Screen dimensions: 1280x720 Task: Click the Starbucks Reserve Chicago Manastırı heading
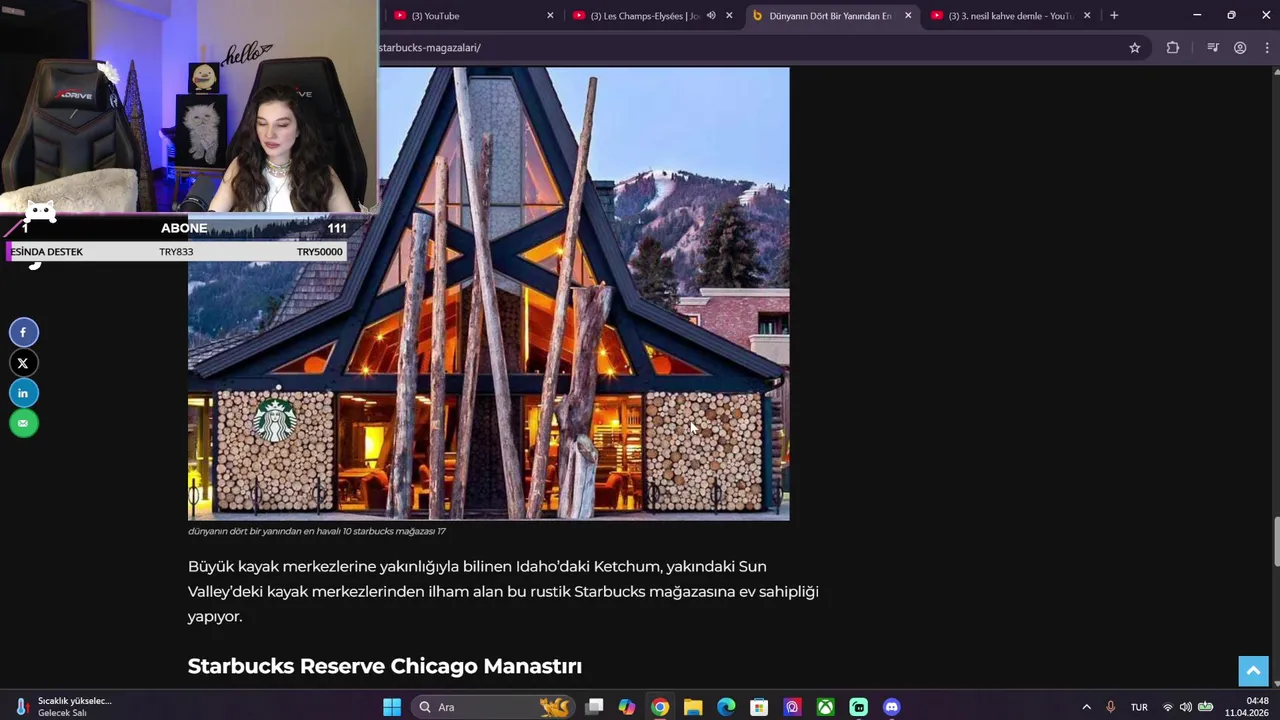(x=385, y=666)
